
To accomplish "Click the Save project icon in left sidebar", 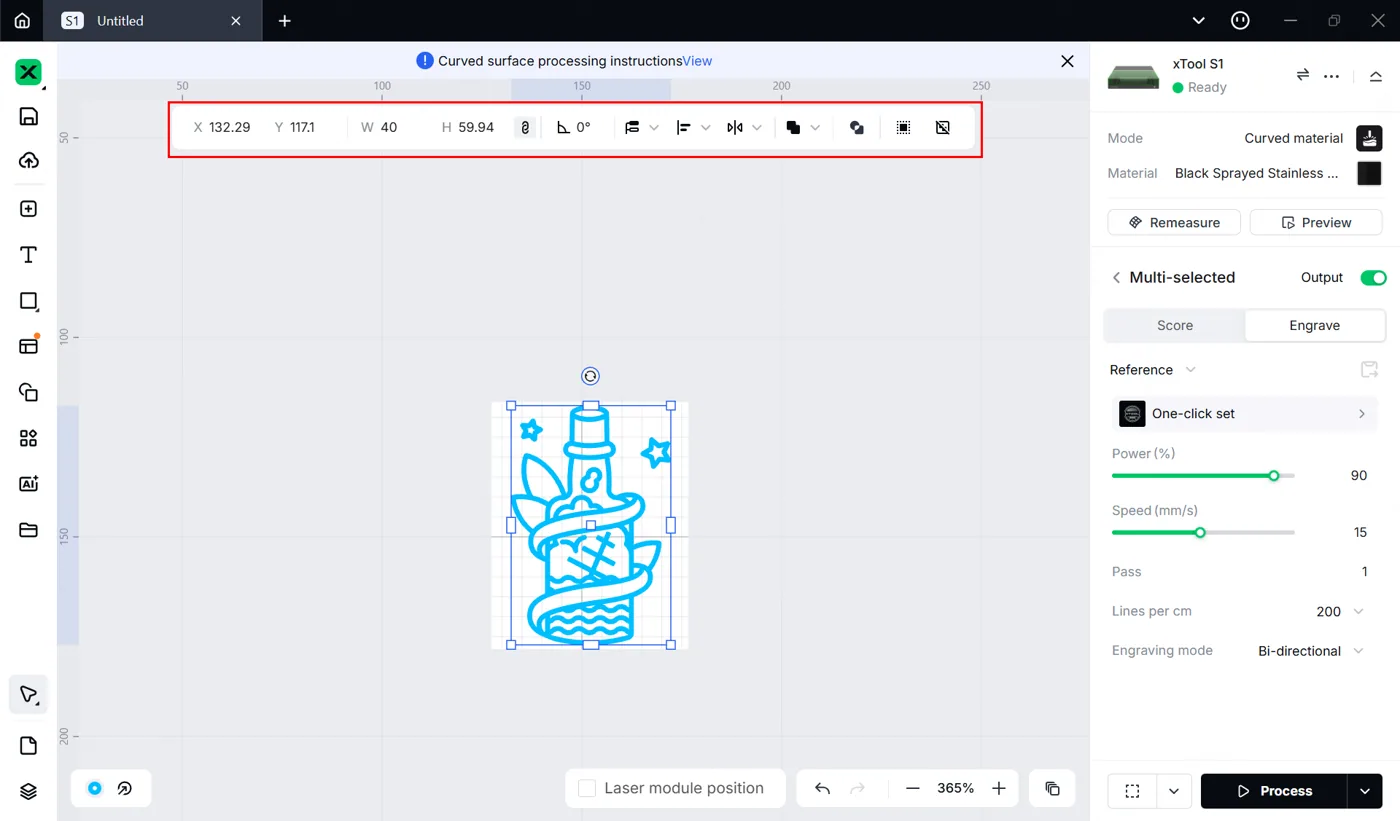I will pos(28,116).
